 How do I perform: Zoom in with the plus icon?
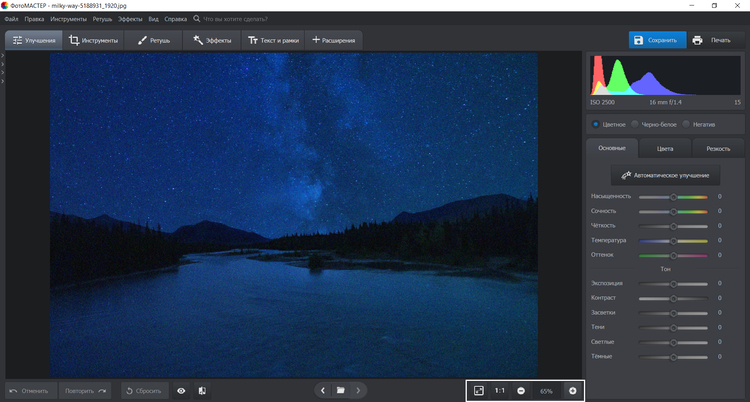tap(572, 390)
